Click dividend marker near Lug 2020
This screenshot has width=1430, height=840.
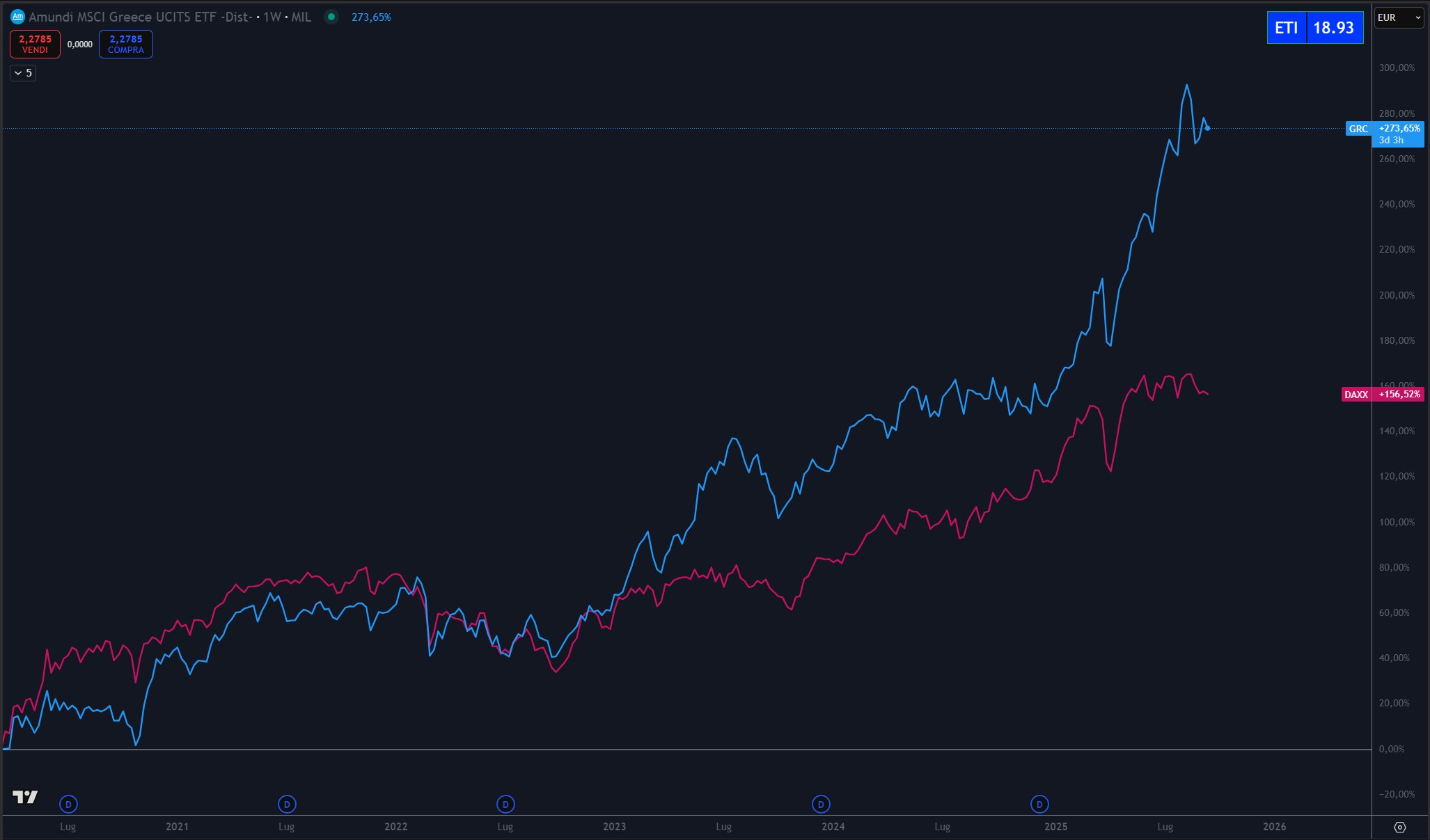[68, 805]
